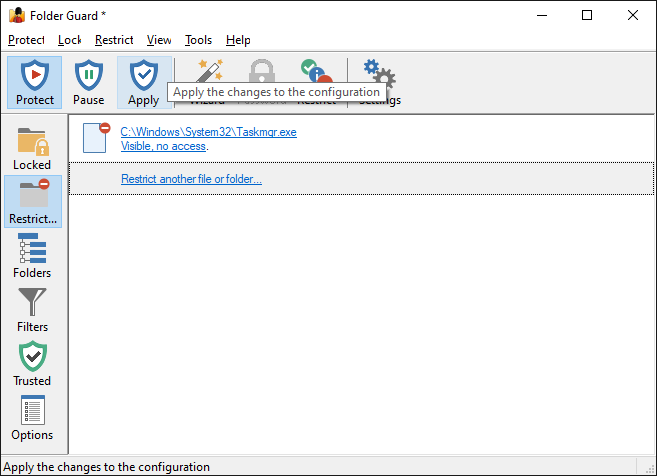Click the status bar resize grip
This screenshot has height=476, width=657.
click(649, 469)
